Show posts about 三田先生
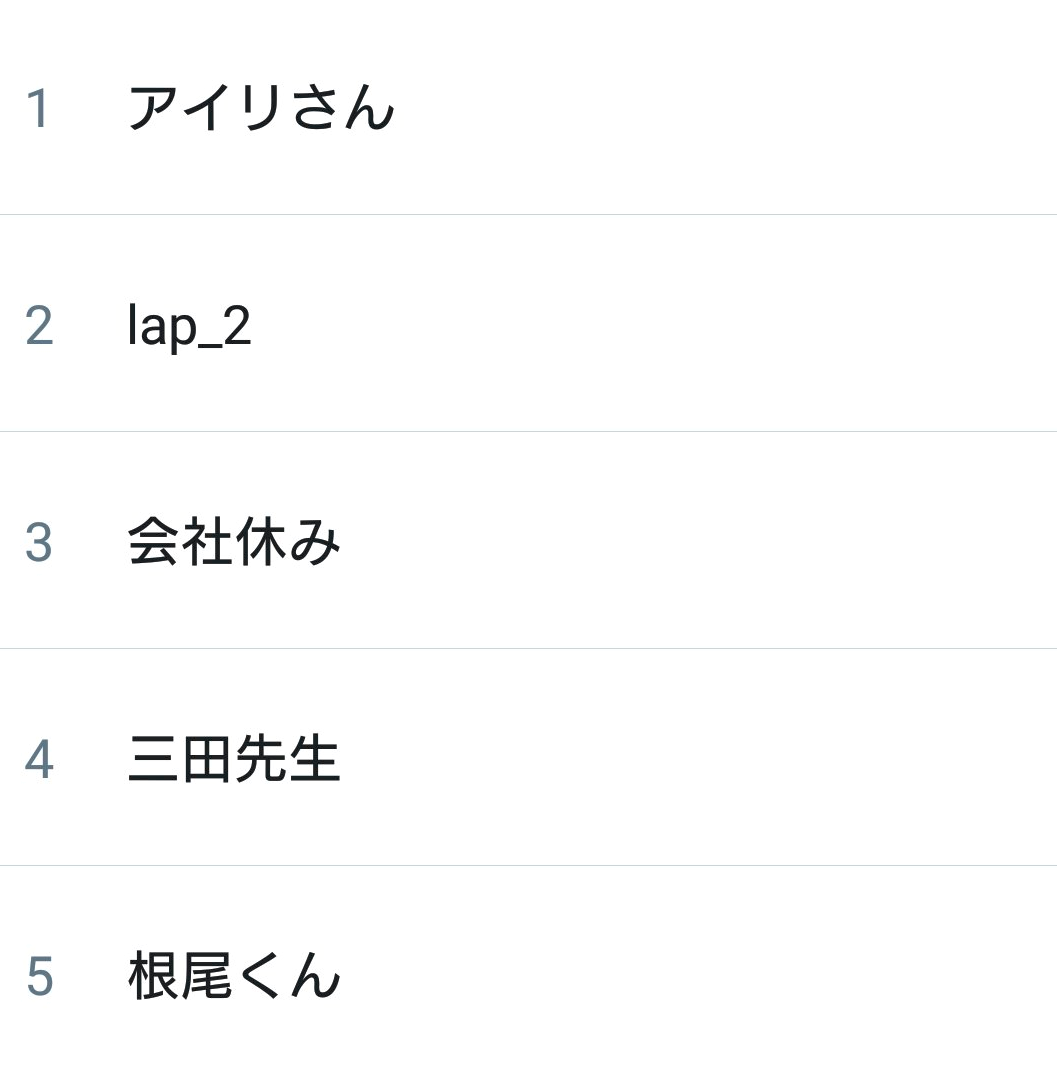This screenshot has height=1081, width=1057. (234, 759)
